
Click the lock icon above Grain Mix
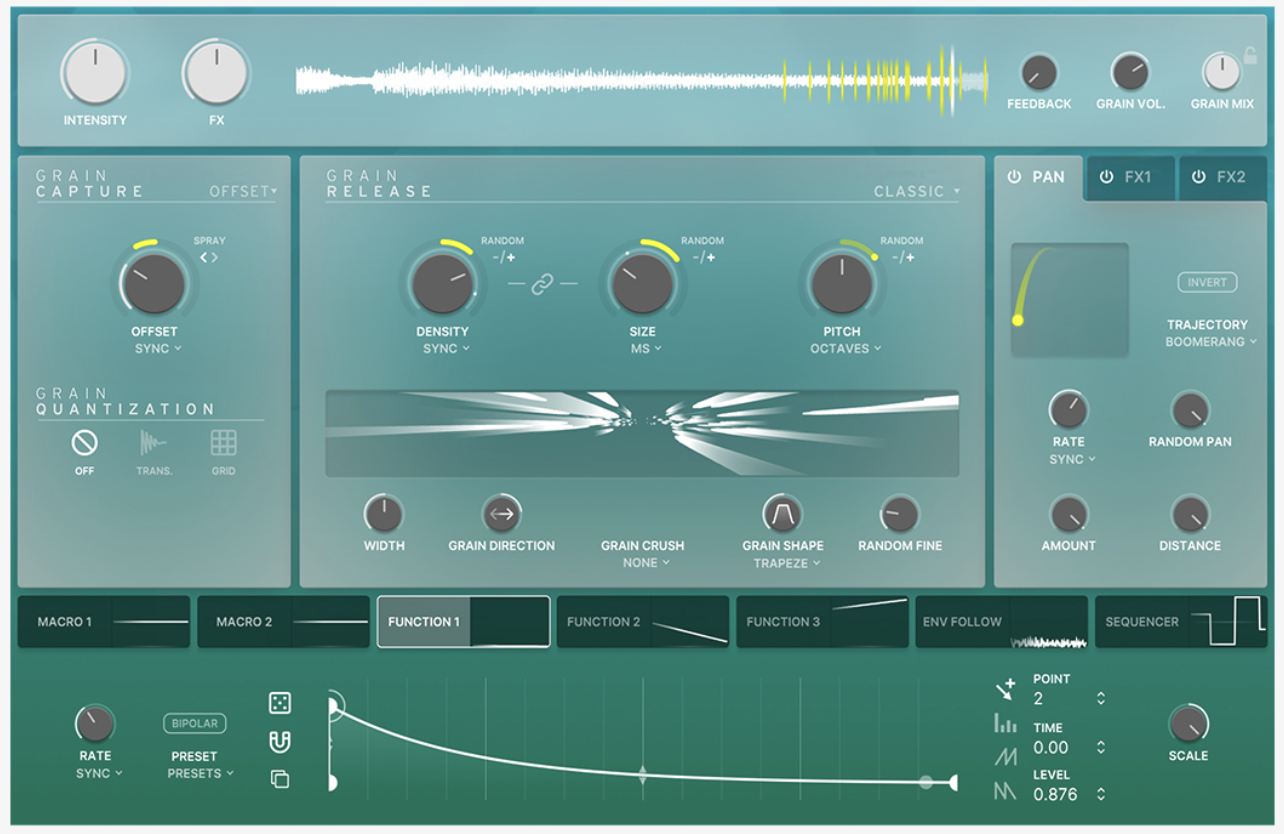click(1249, 55)
